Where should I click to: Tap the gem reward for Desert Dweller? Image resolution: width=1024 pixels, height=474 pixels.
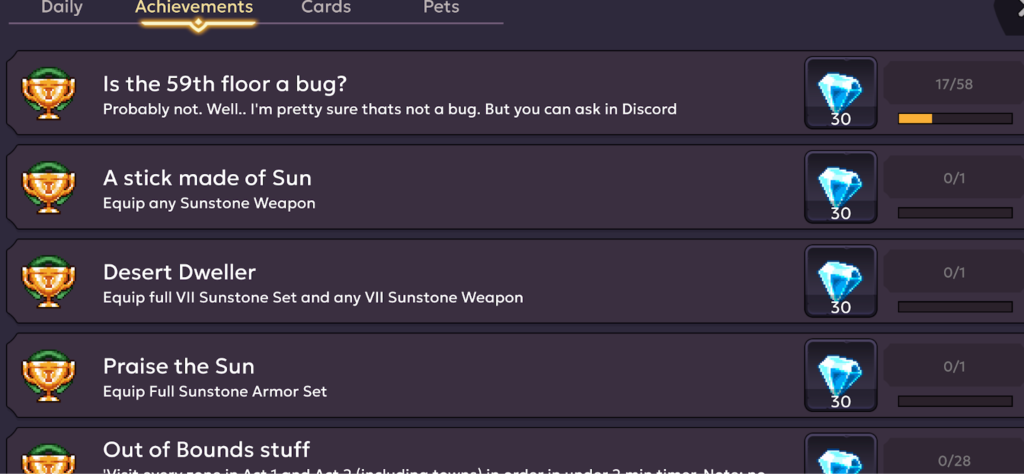pos(840,282)
